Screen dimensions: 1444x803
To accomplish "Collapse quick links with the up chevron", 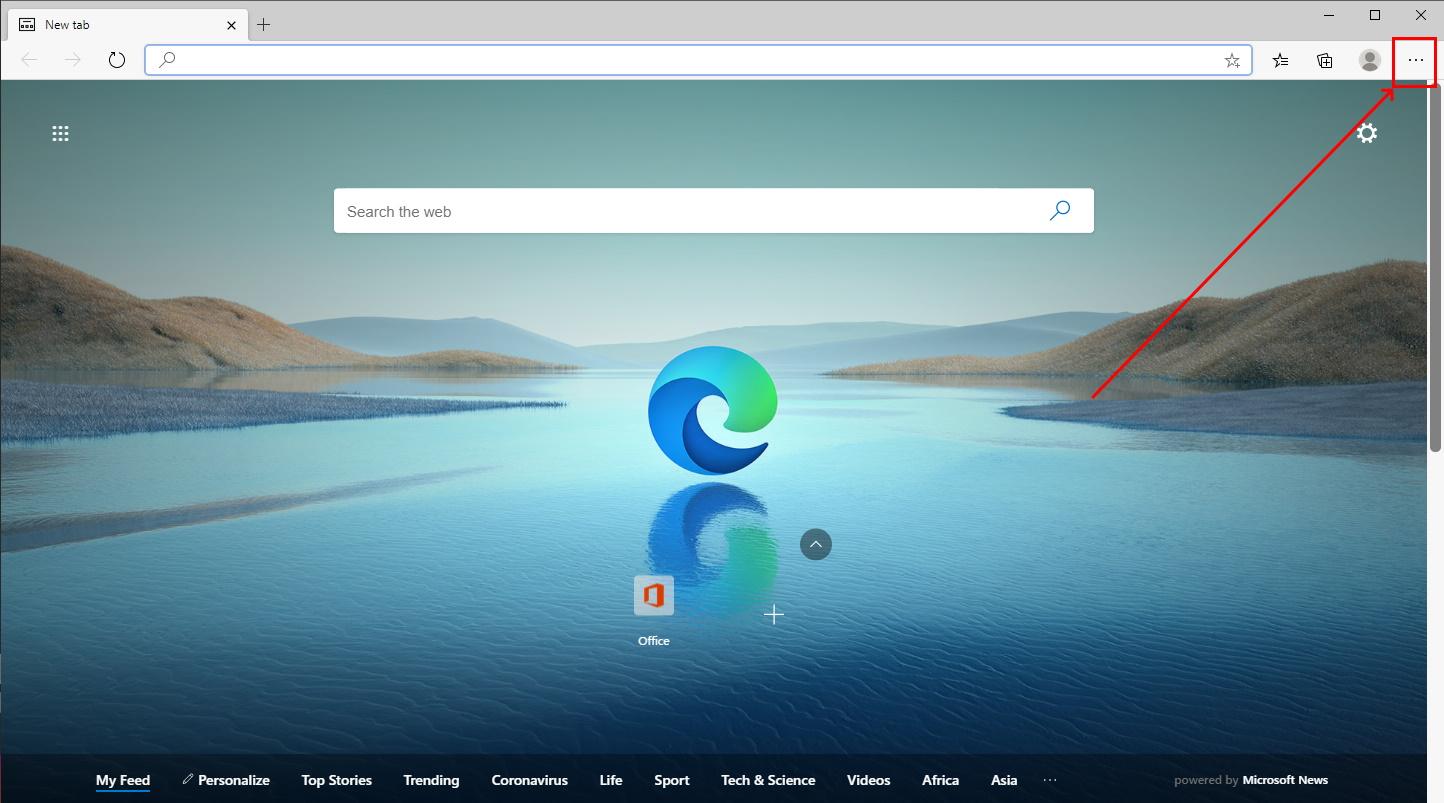I will pos(816,544).
